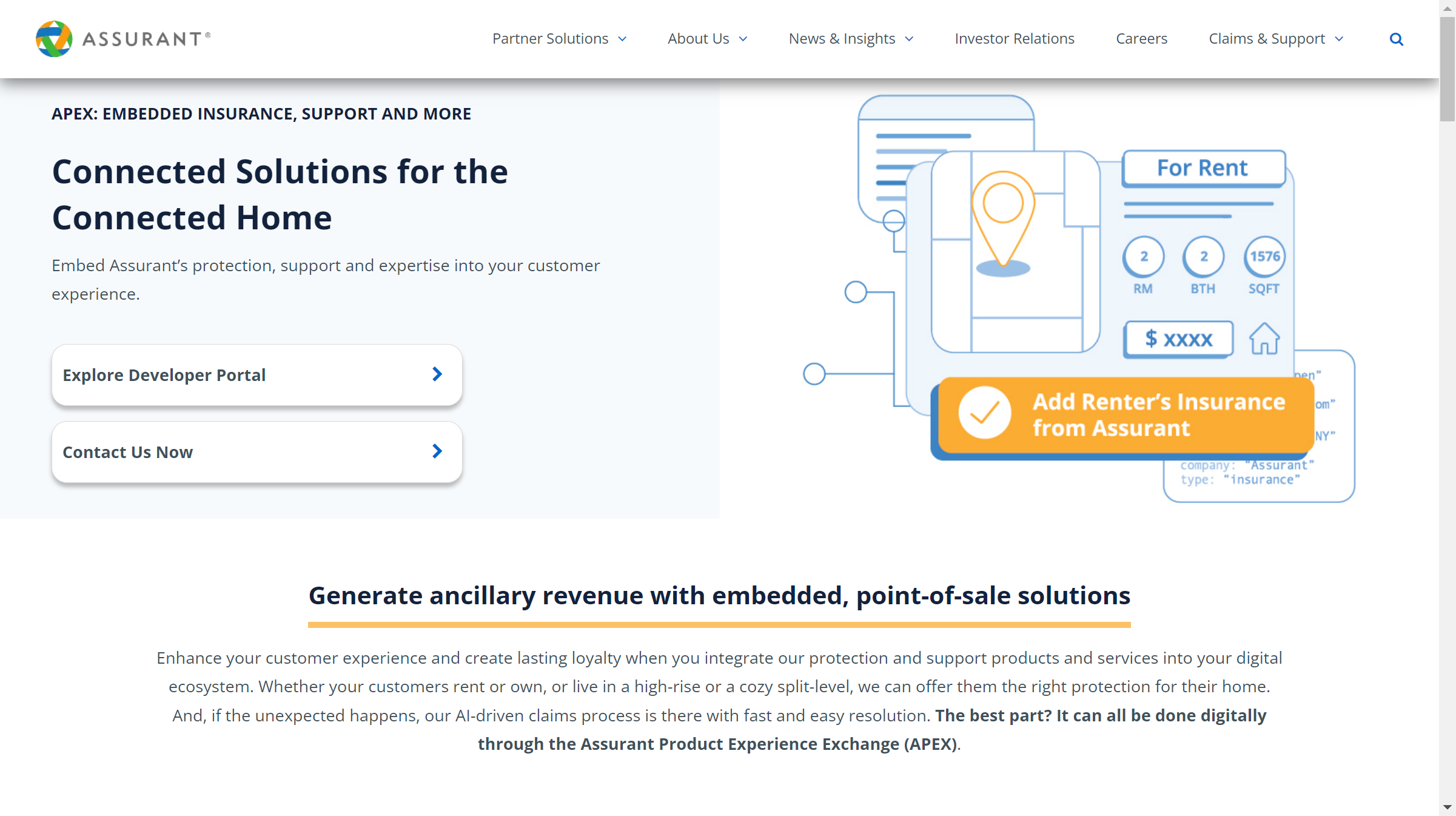The height and width of the screenshot is (816, 1456).
Task: Click the For Rent label box
Action: [1203, 168]
